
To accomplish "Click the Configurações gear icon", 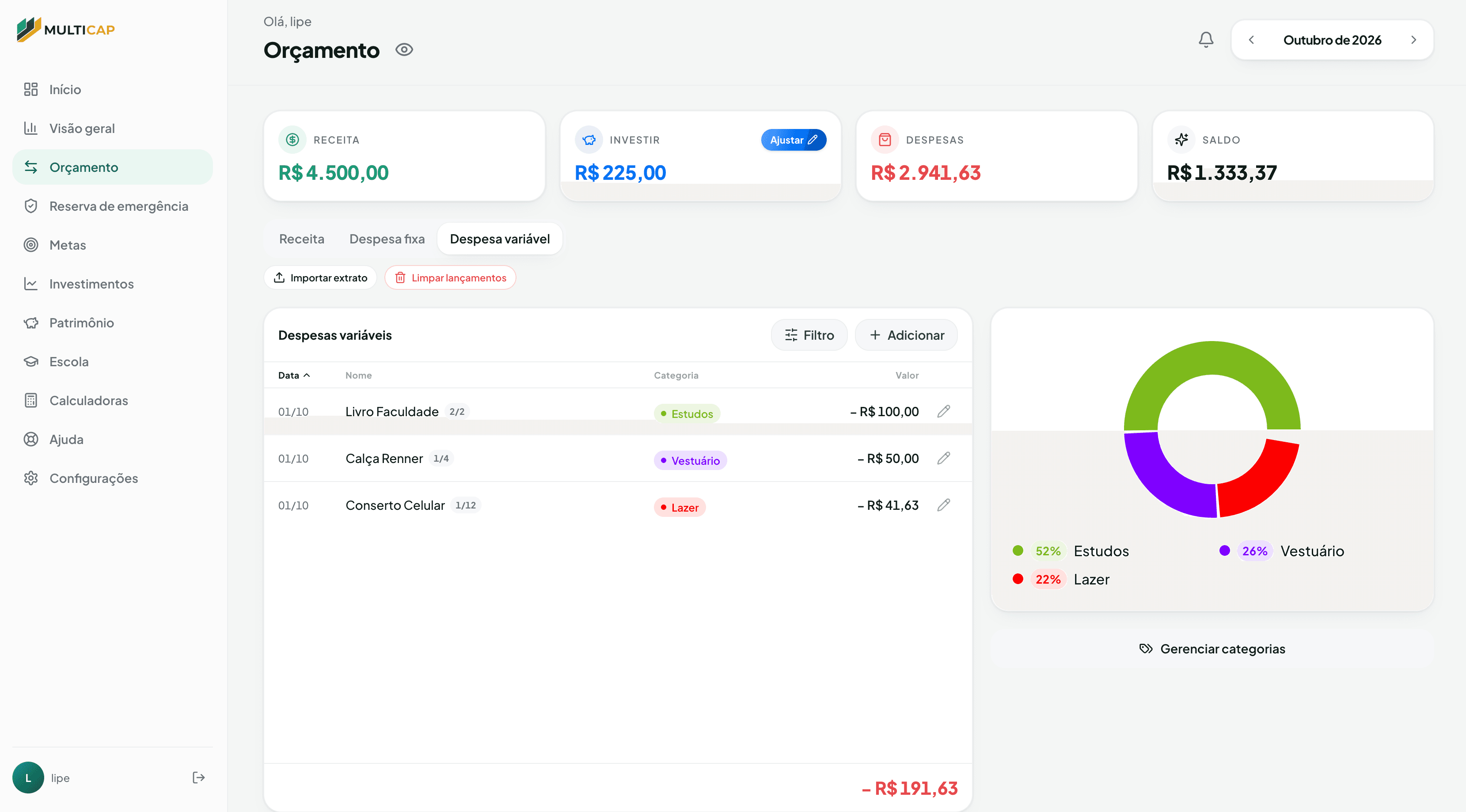I will point(31,478).
